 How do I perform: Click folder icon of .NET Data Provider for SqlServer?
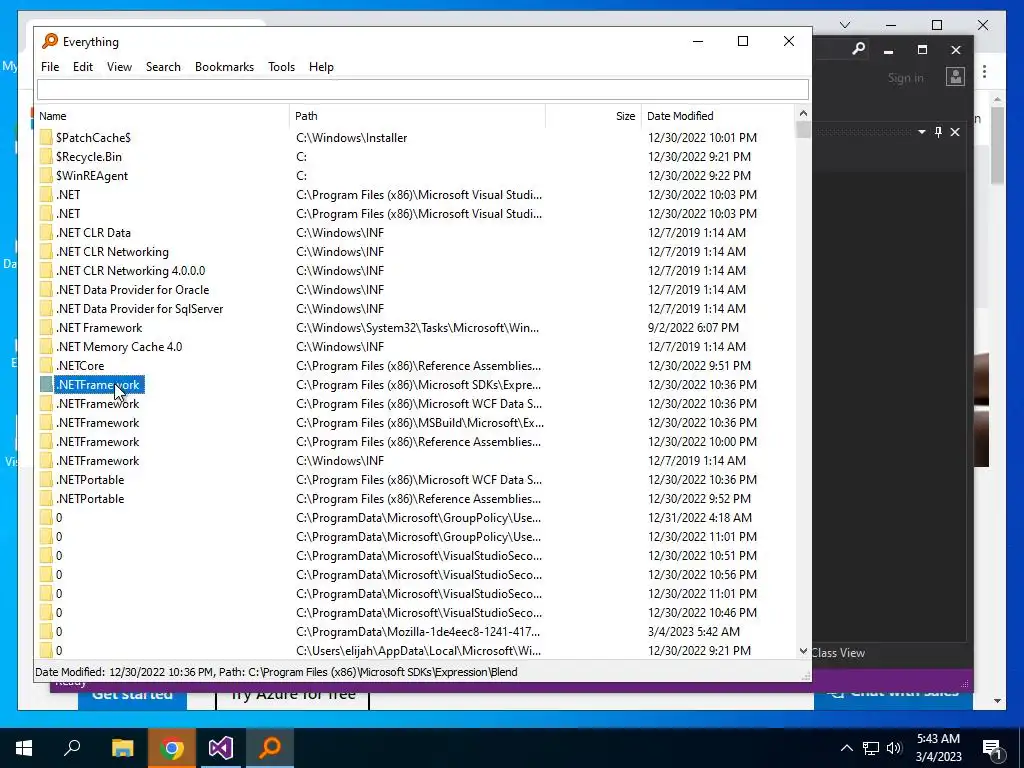46,308
